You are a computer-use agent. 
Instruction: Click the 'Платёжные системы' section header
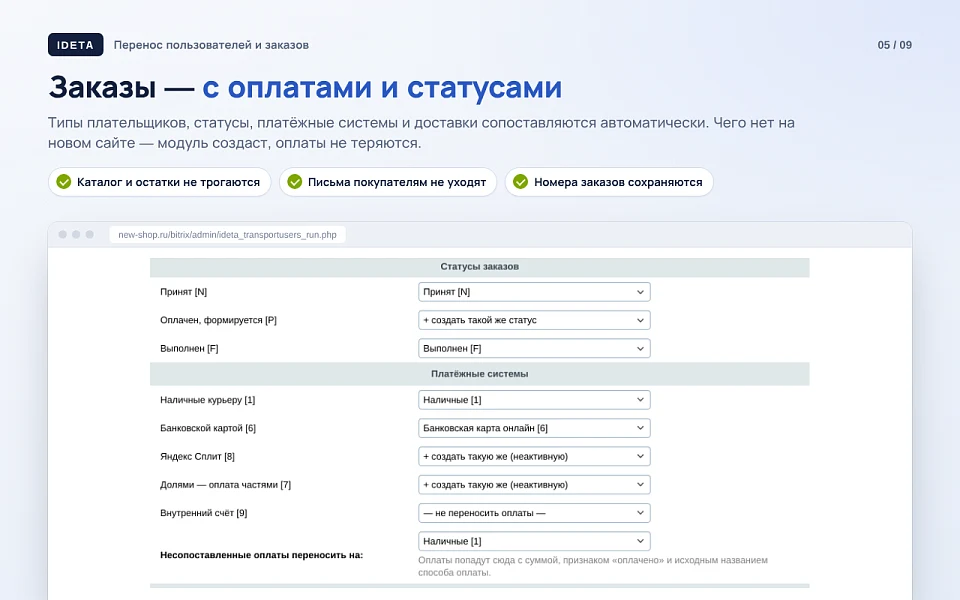pyautogui.click(x=479, y=374)
